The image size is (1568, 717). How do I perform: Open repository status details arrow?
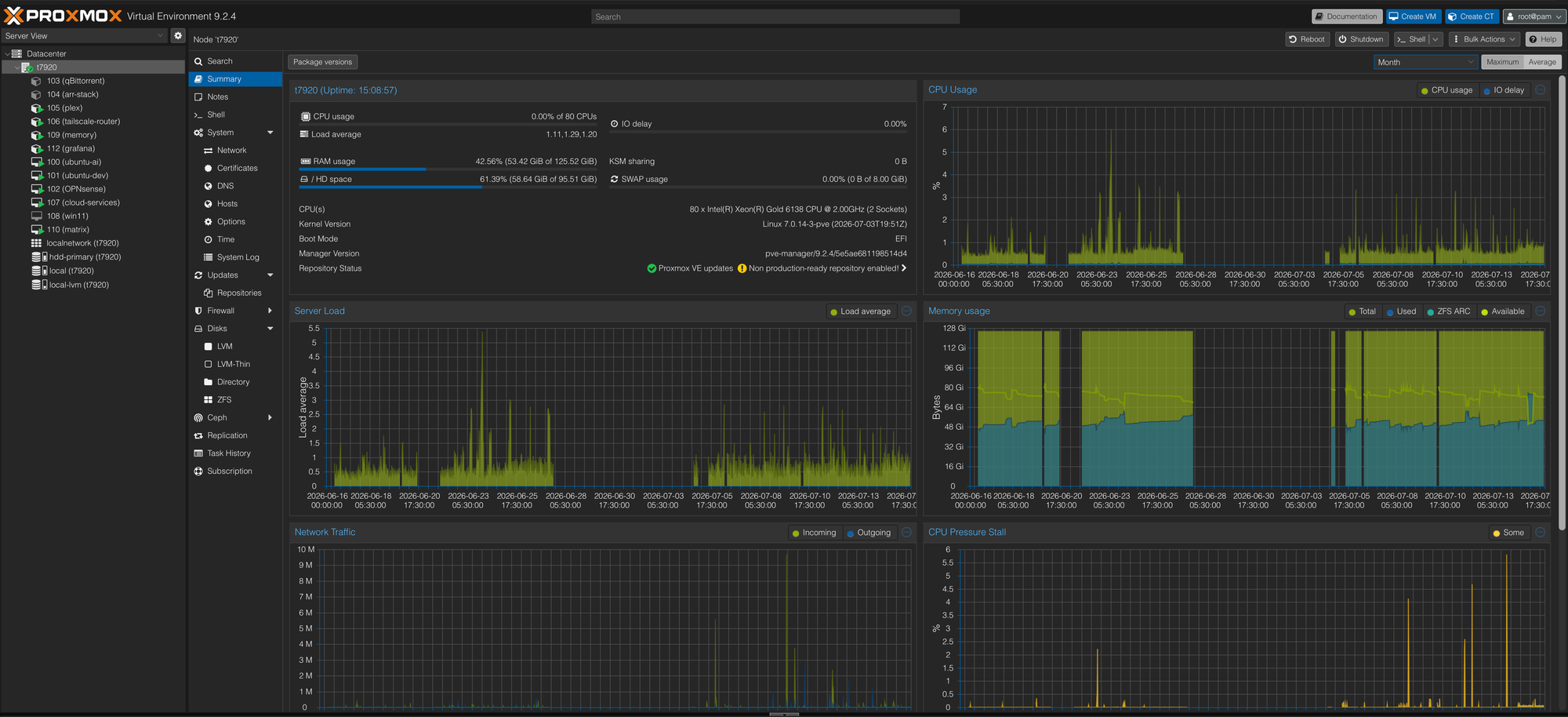(x=904, y=268)
